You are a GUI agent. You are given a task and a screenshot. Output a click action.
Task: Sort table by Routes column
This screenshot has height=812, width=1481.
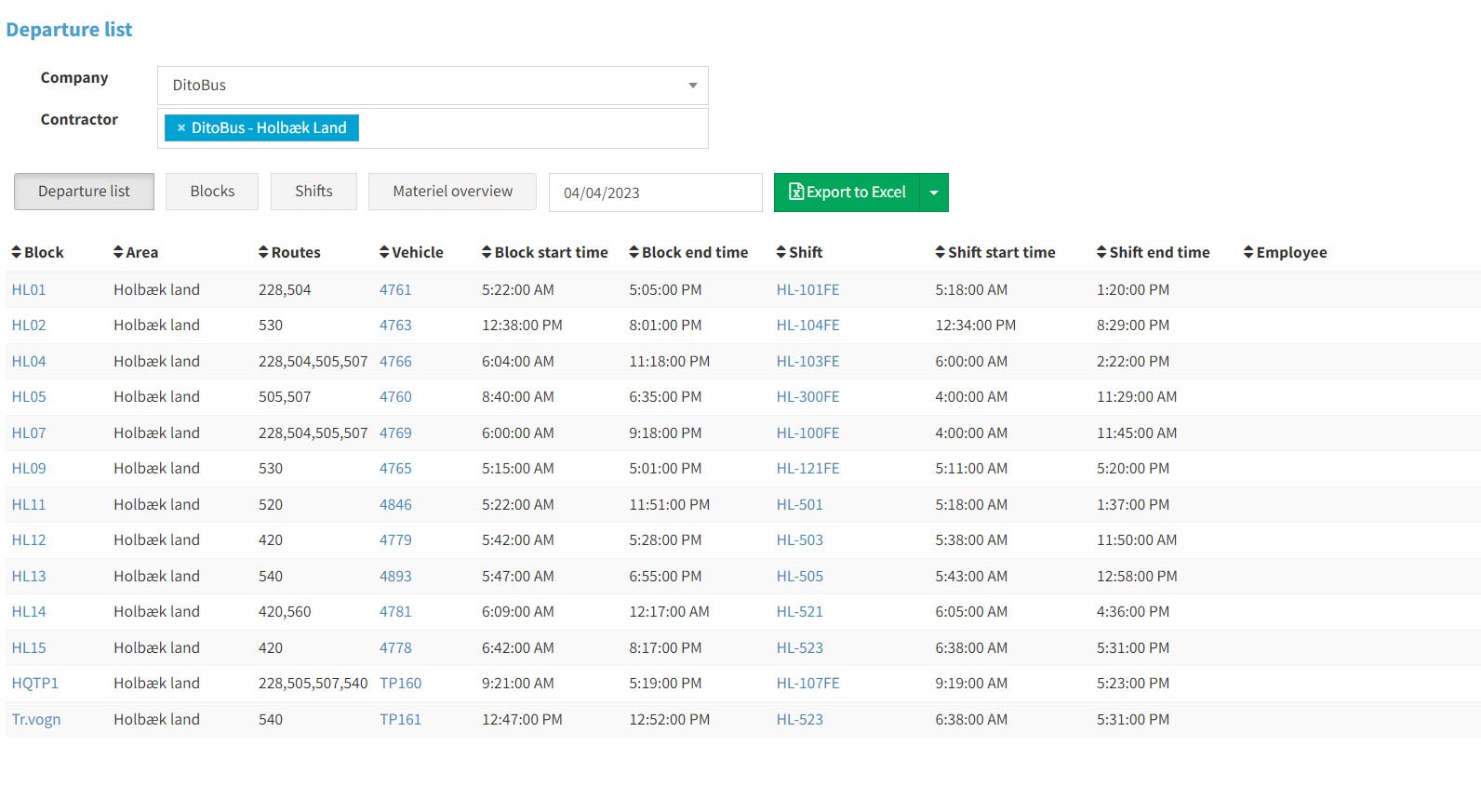[x=289, y=252]
